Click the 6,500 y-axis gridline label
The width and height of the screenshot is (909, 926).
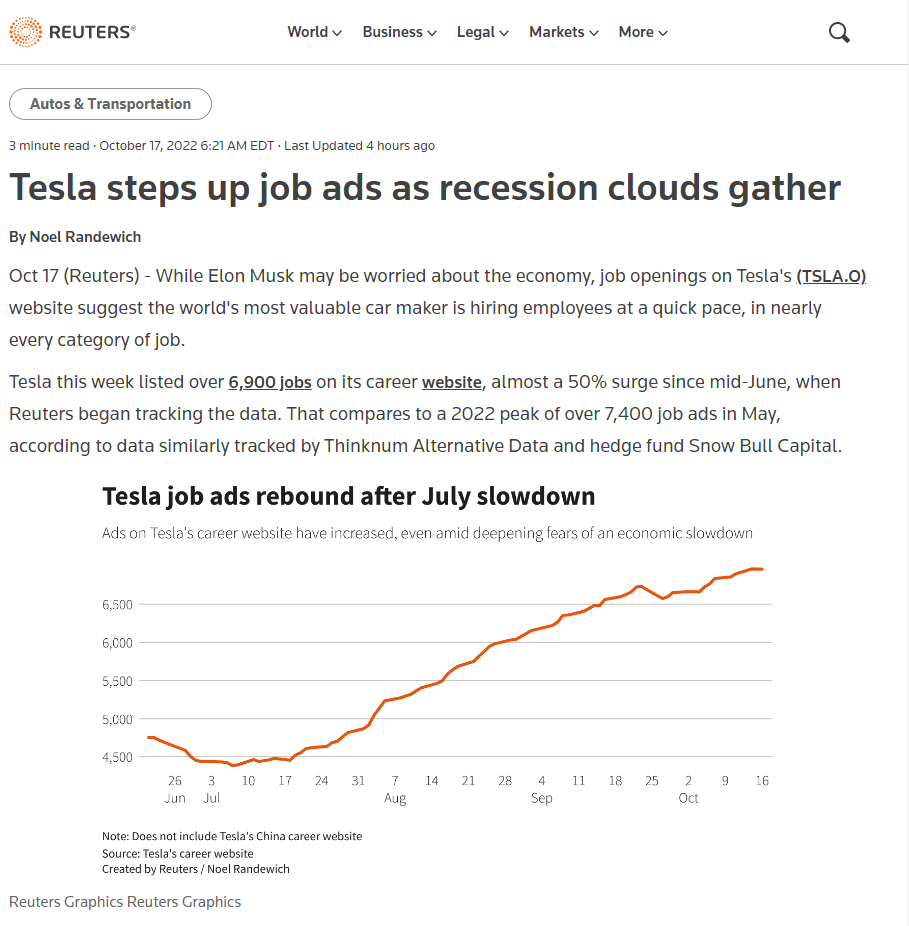118,605
